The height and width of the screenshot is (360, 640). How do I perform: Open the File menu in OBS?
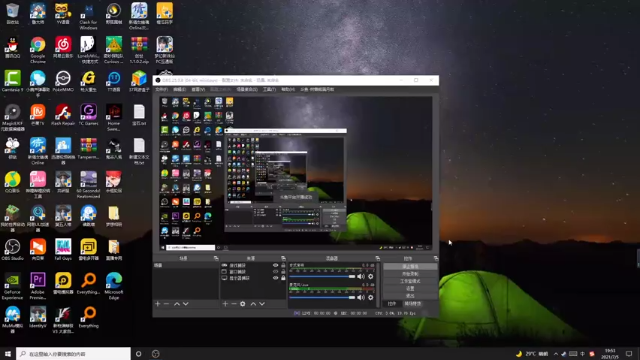[162, 89]
